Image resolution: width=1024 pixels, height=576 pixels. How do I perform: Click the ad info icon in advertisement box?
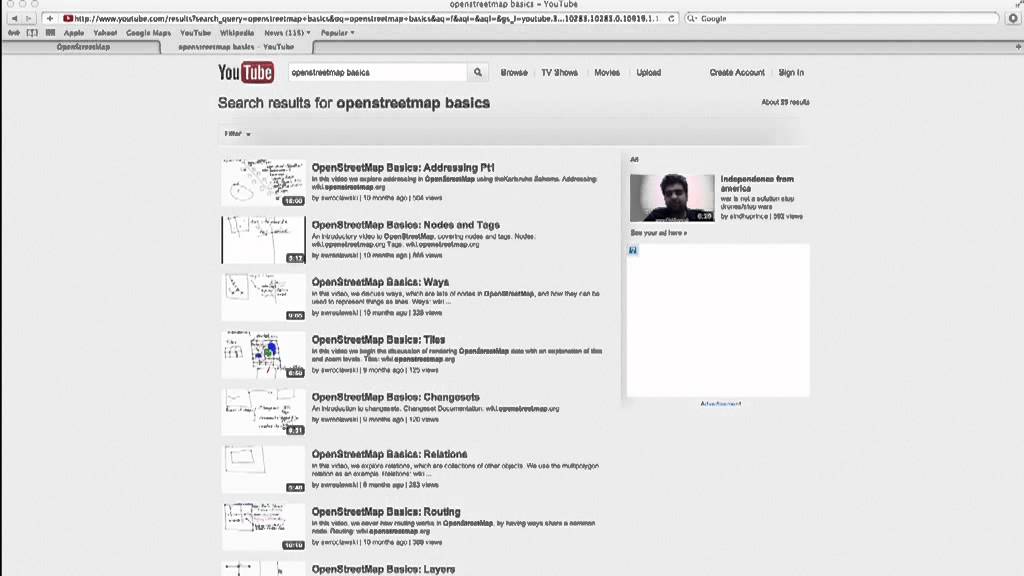click(x=633, y=250)
